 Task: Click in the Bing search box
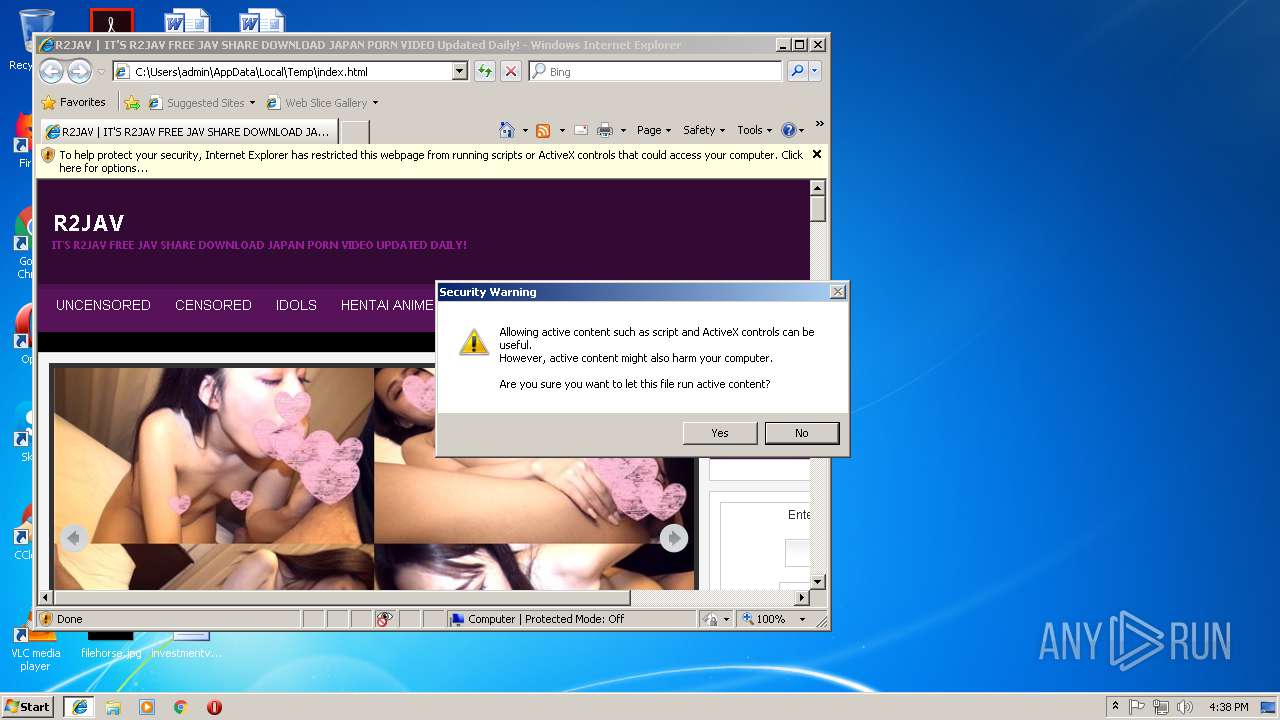[655, 71]
